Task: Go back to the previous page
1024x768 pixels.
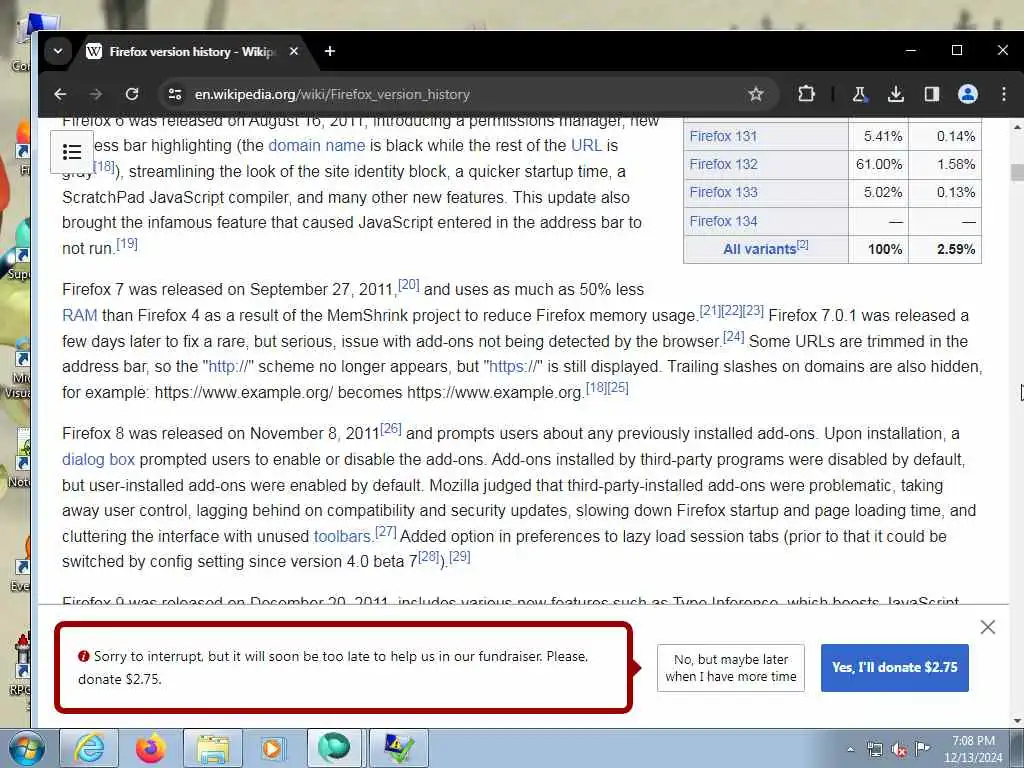Action: 60,94
